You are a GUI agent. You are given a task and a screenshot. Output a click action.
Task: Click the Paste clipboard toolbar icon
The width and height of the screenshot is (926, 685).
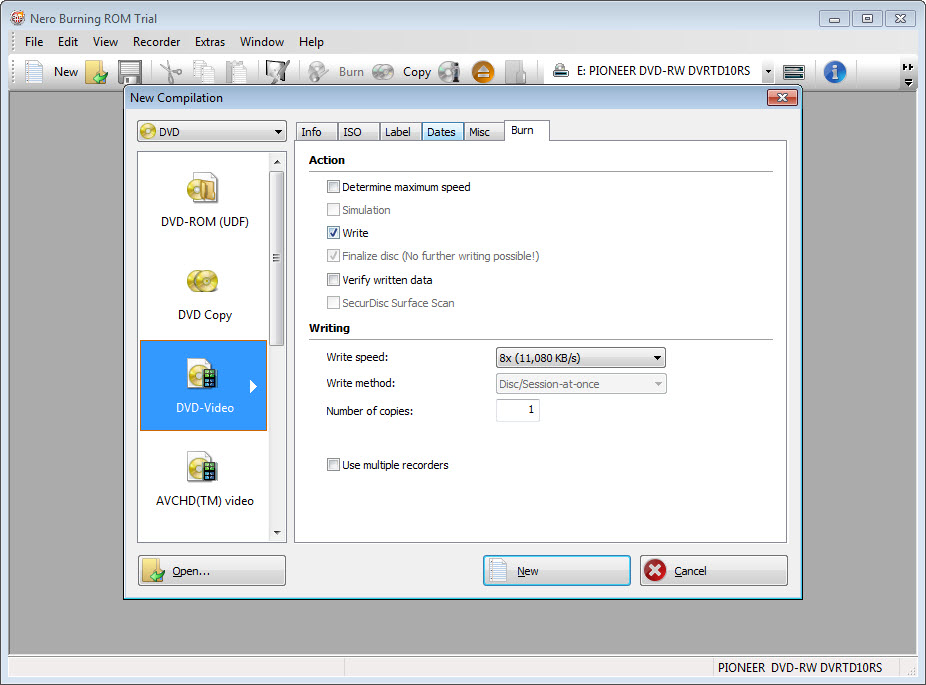point(236,72)
